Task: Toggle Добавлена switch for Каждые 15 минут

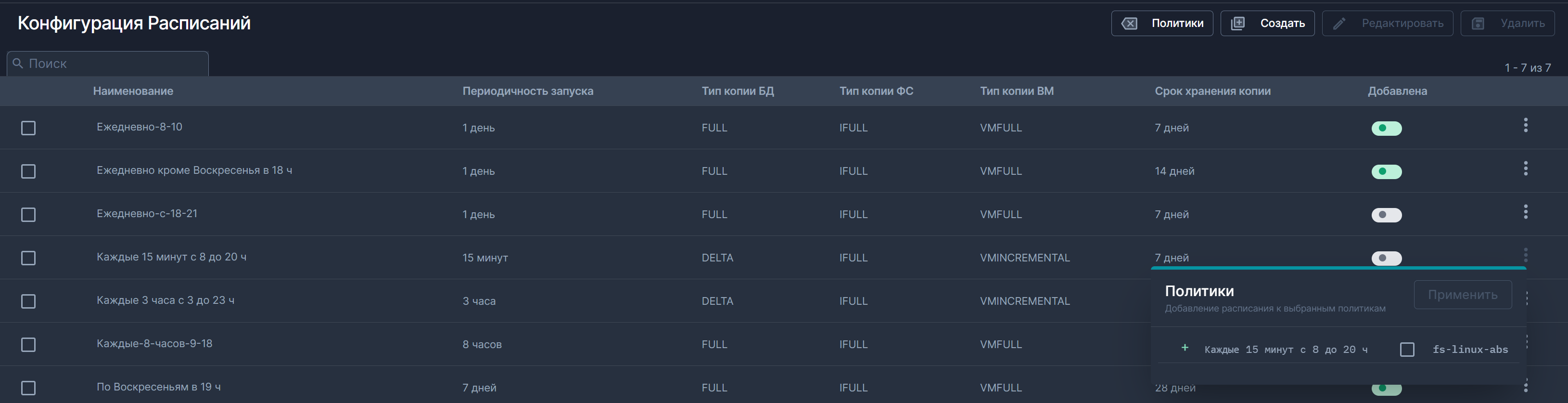Action: [1386, 258]
